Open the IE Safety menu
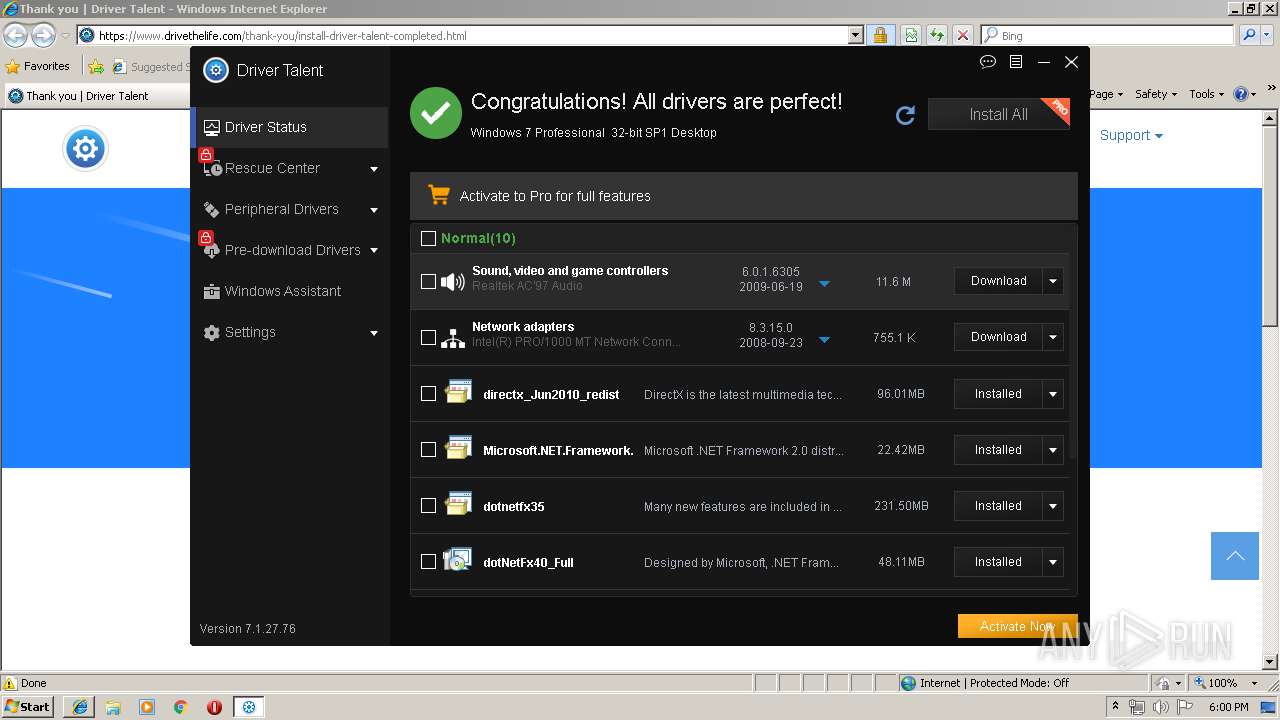Screen dimensions: 1280x720 1156,94
